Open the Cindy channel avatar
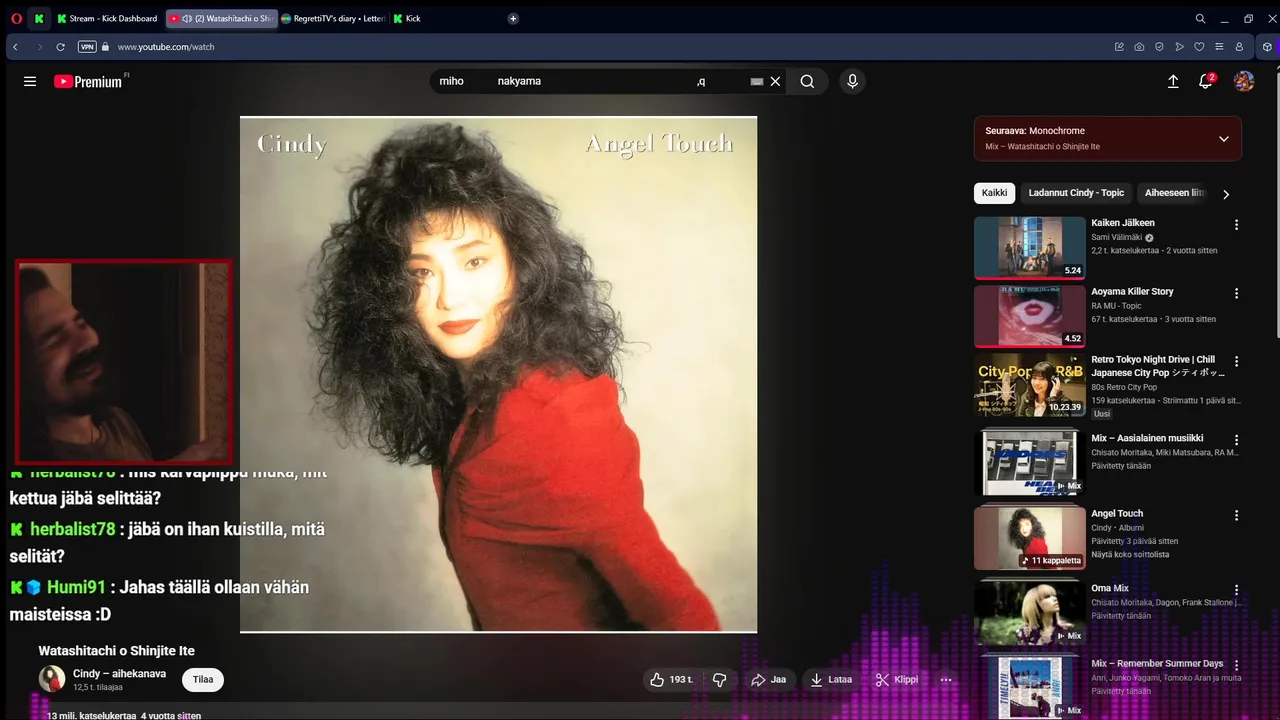The width and height of the screenshot is (1280, 720). click(52, 679)
